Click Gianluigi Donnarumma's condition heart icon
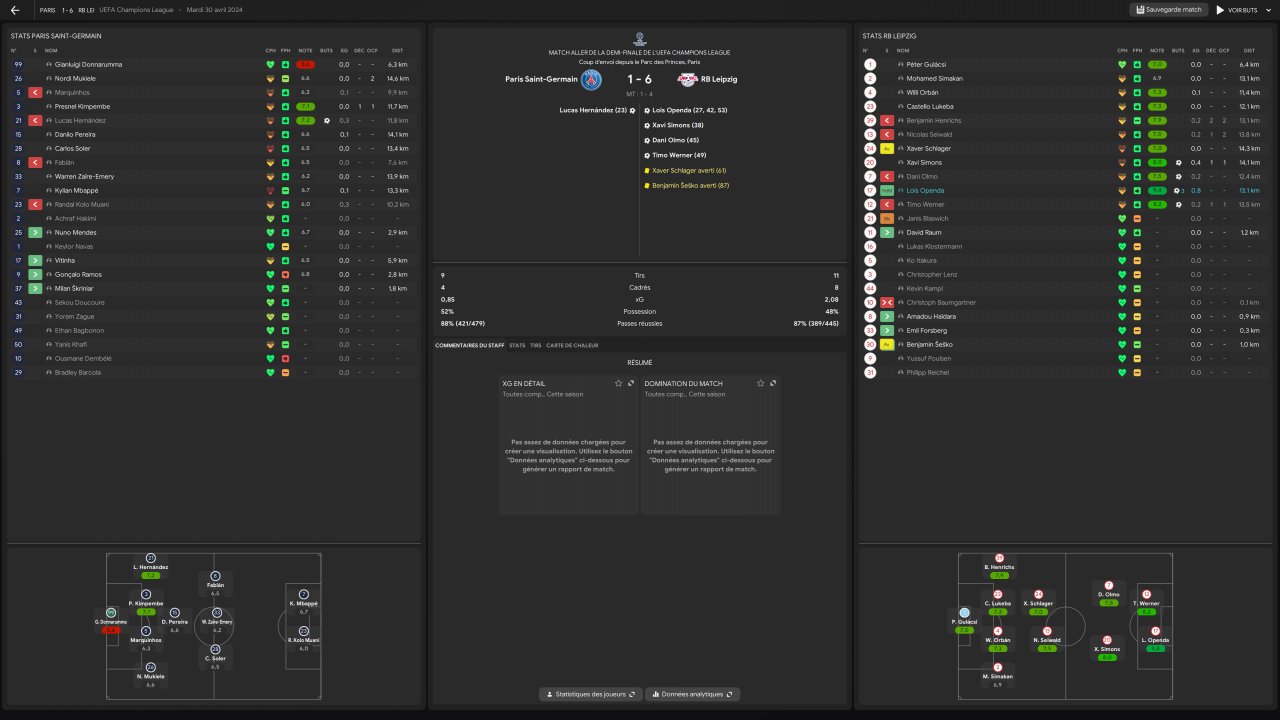Screen dimensions: 1280x720 click(x=270, y=64)
